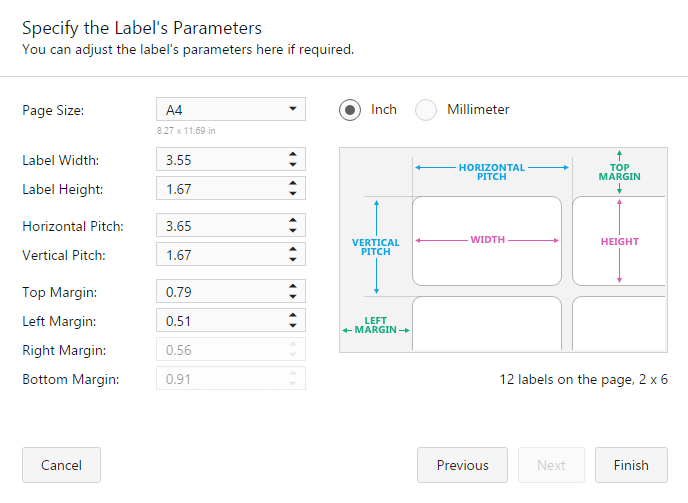Image resolution: width=688 pixels, height=503 pixels.
Task: Open the Page Size dropdown
Action: (x=231, y=109)
